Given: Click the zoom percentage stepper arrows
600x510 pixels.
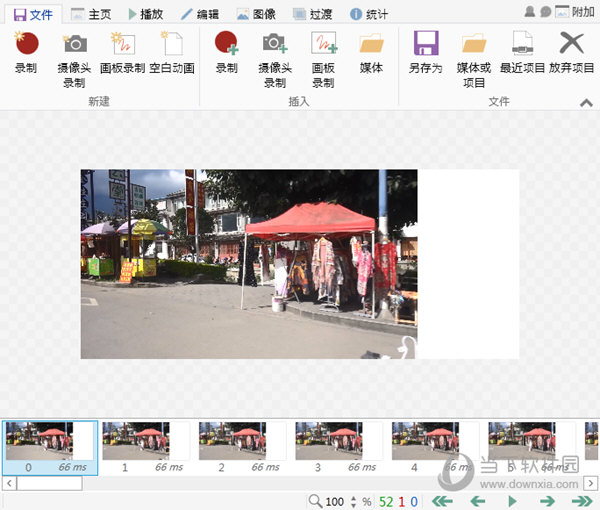Looking at the screenshot, I should [352, 501].
